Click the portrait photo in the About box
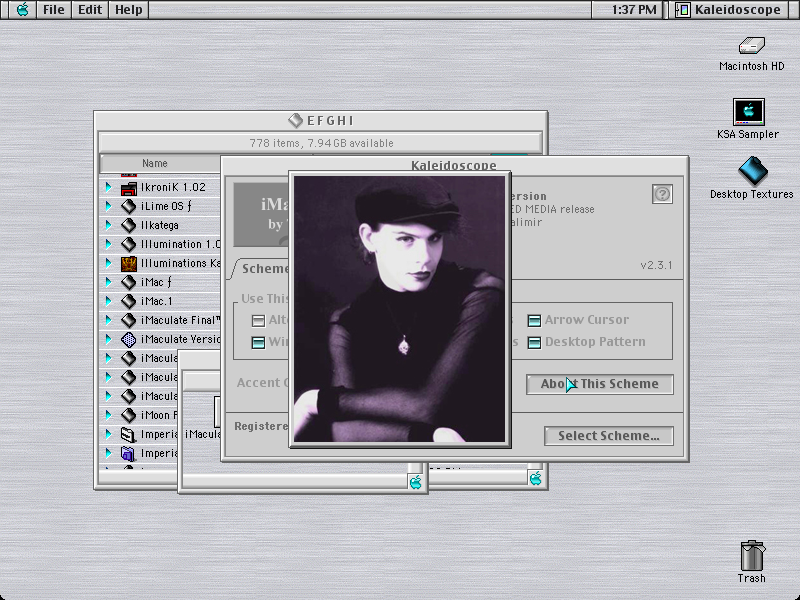800x600 pixels. (399, 309)
